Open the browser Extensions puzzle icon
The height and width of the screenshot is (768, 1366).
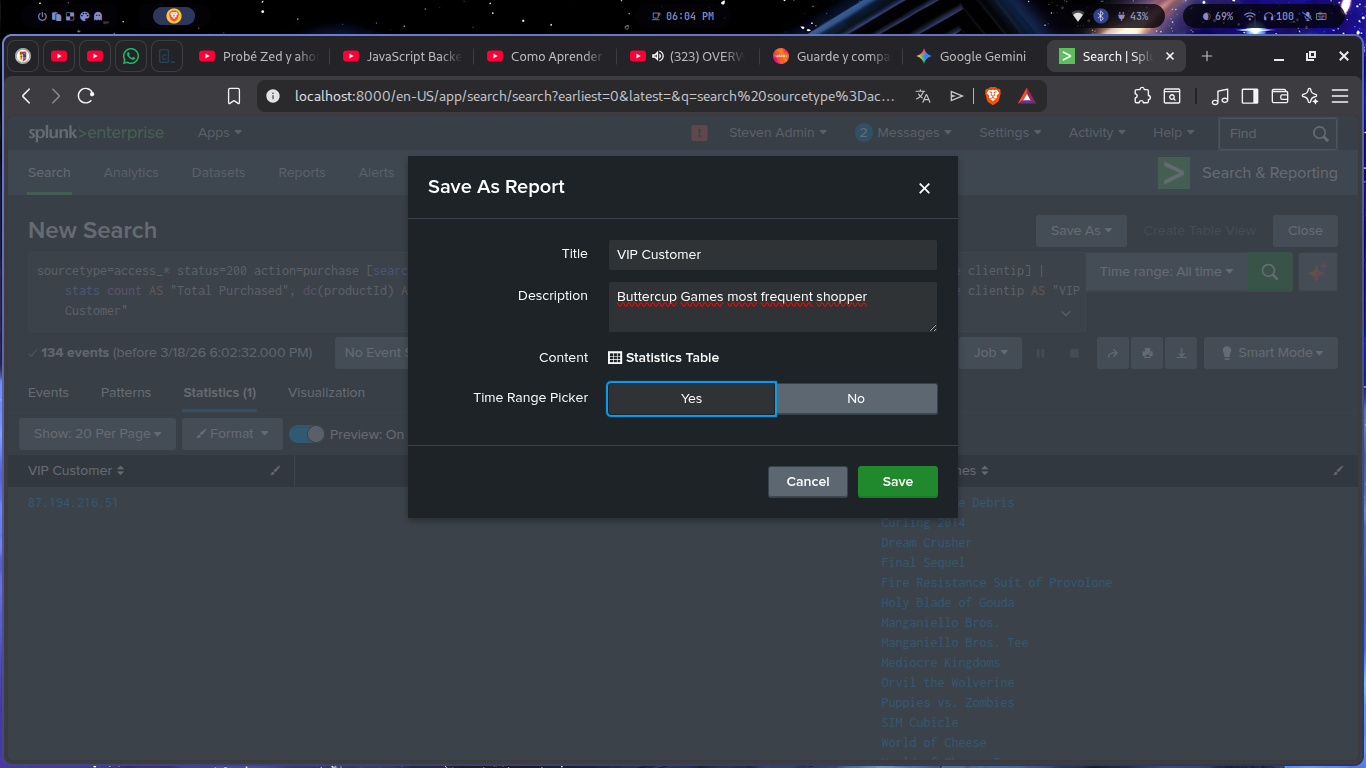[1142, 96]
